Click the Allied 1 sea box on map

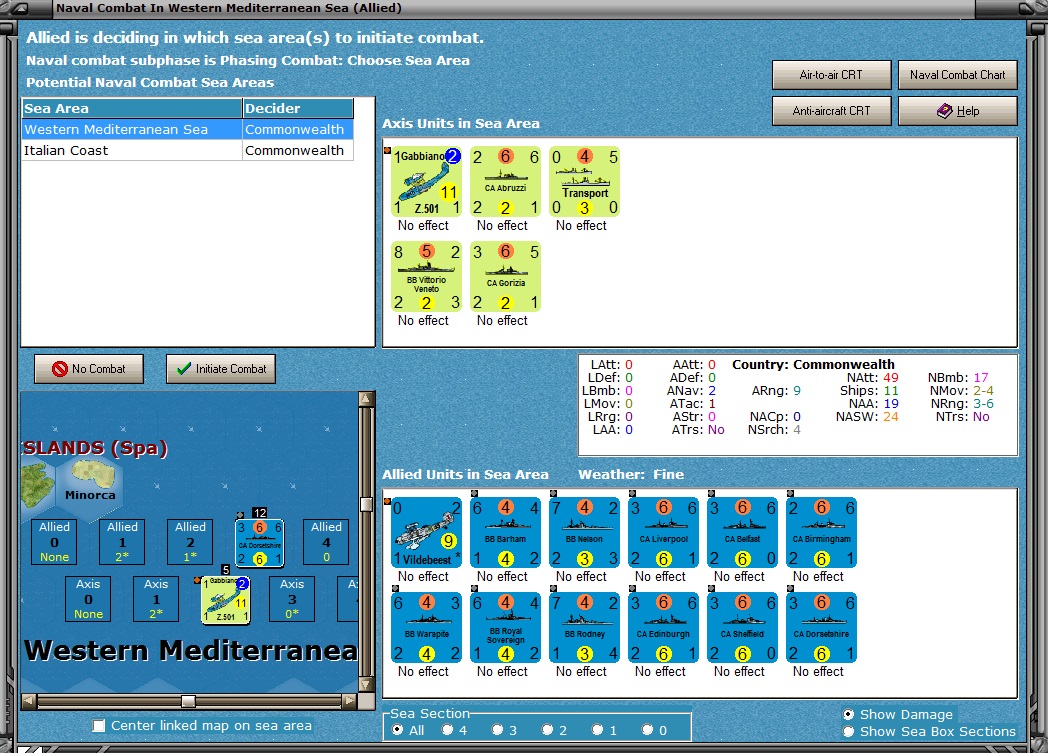122,543
